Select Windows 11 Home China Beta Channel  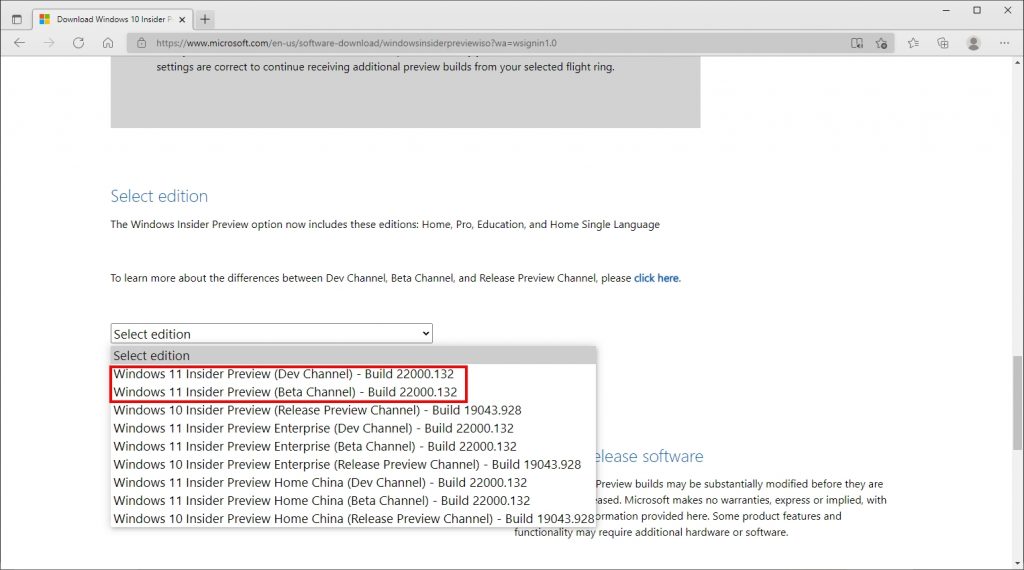pyautogui.click(x=353, y=501)
